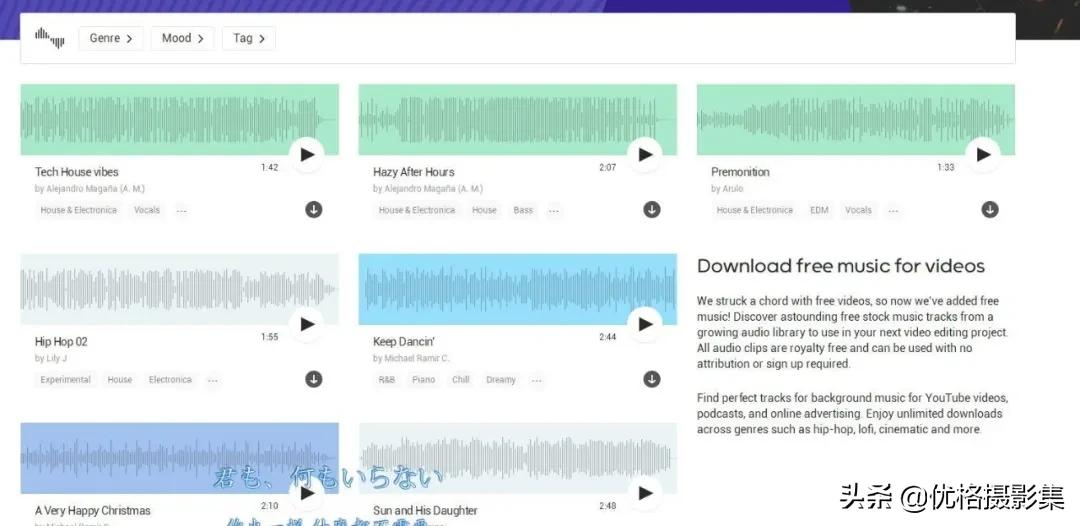Open the Premonition title link
Screen dimensions: 1080x526
tap(740, 172)
